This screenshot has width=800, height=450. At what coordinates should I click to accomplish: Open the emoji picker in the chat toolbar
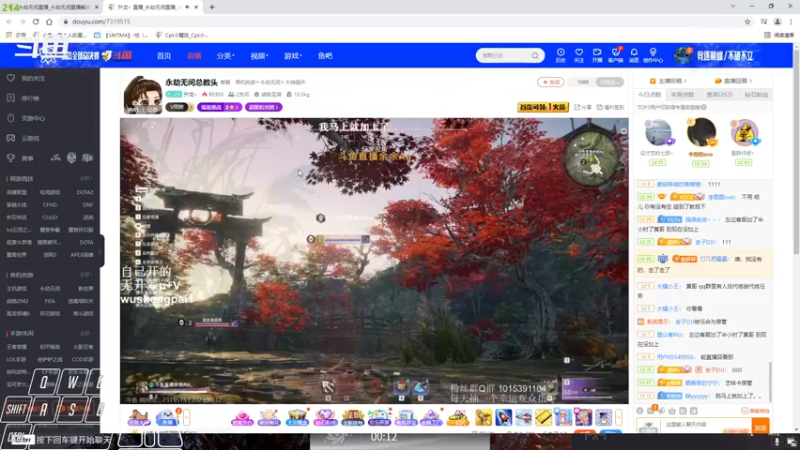coord(640,411)
